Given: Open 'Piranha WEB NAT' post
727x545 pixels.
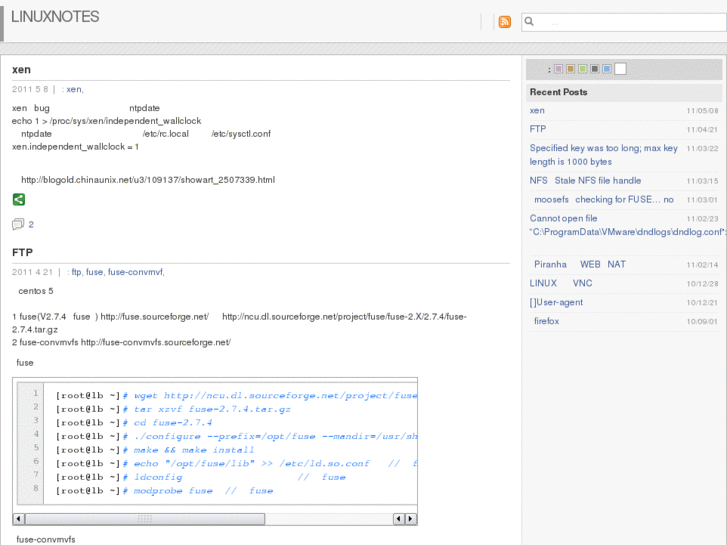Looking at the screenshot, I should click(x=580, y=264).
